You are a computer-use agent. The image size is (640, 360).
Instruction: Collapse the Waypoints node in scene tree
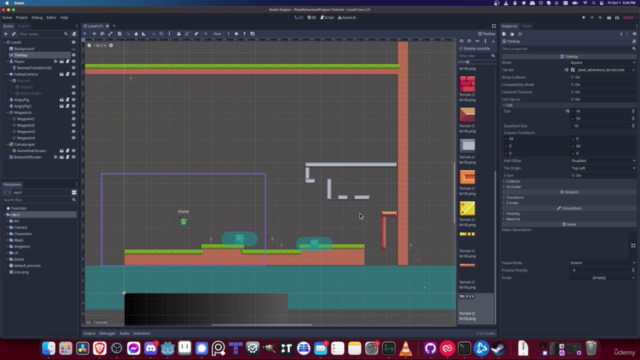coord(8,113)
